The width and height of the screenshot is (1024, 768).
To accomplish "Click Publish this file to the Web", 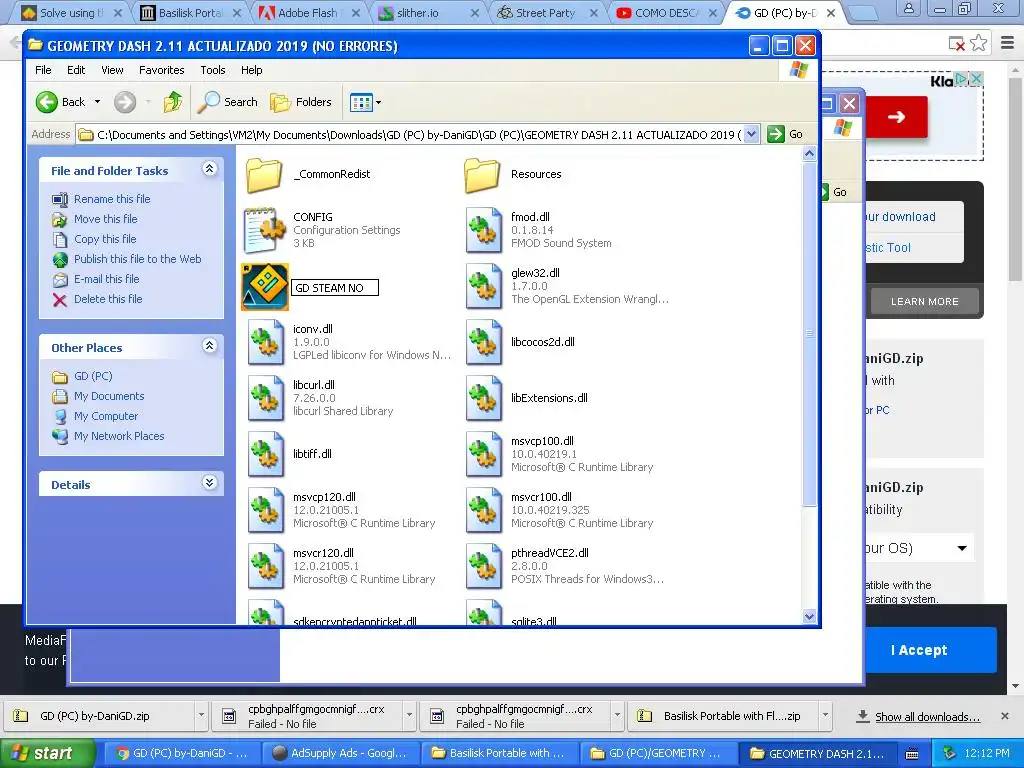I will 137,259.
